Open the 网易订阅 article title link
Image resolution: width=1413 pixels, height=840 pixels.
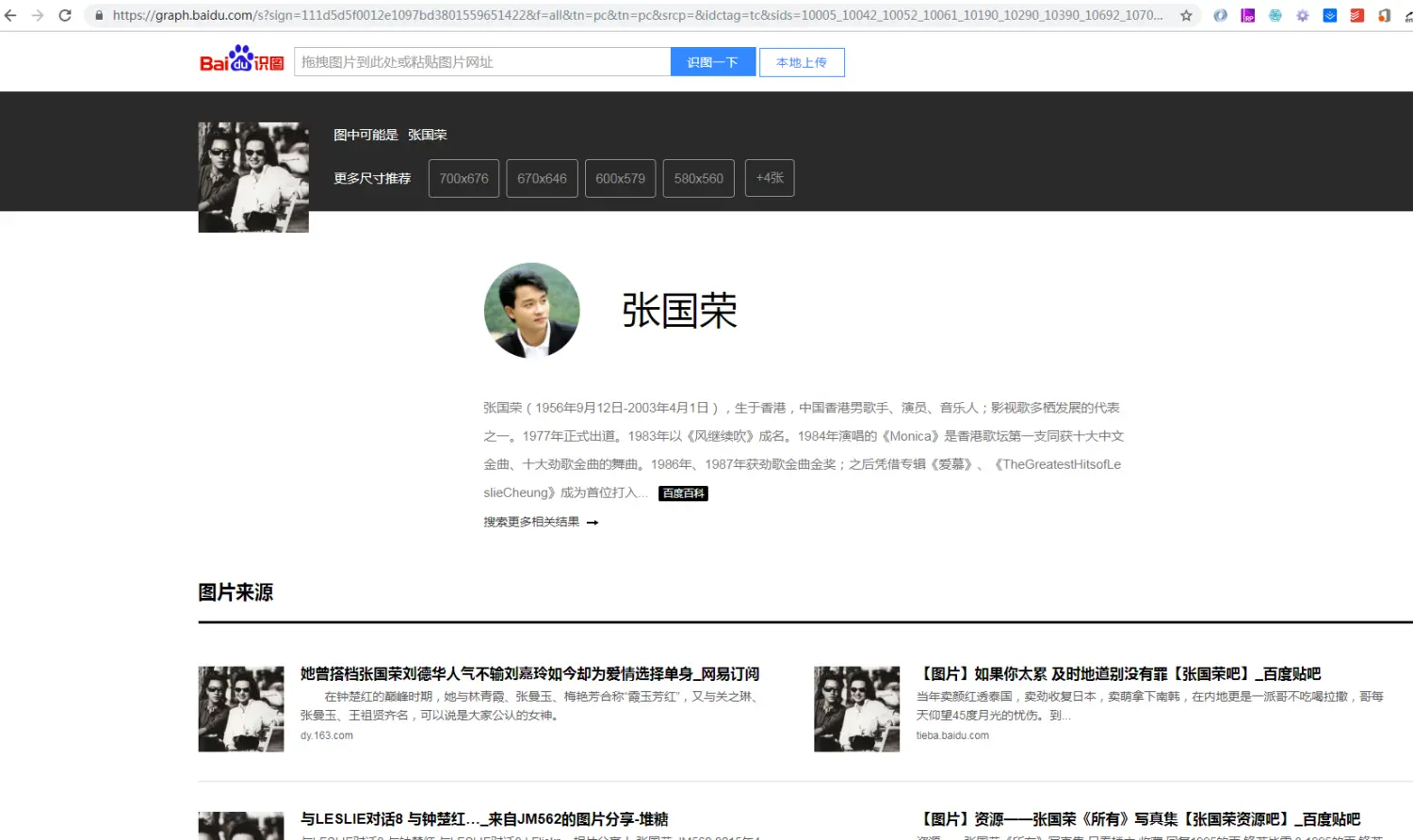(529, 674)
